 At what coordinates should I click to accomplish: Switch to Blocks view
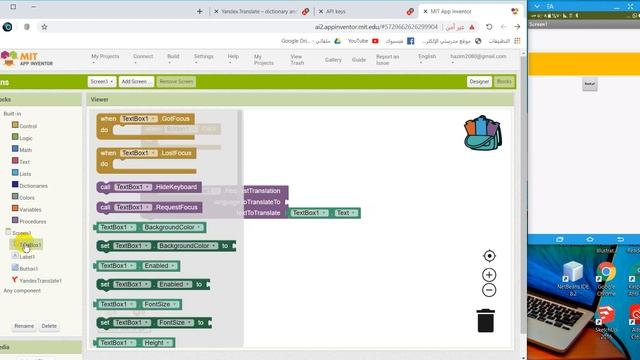pos(504,82)
